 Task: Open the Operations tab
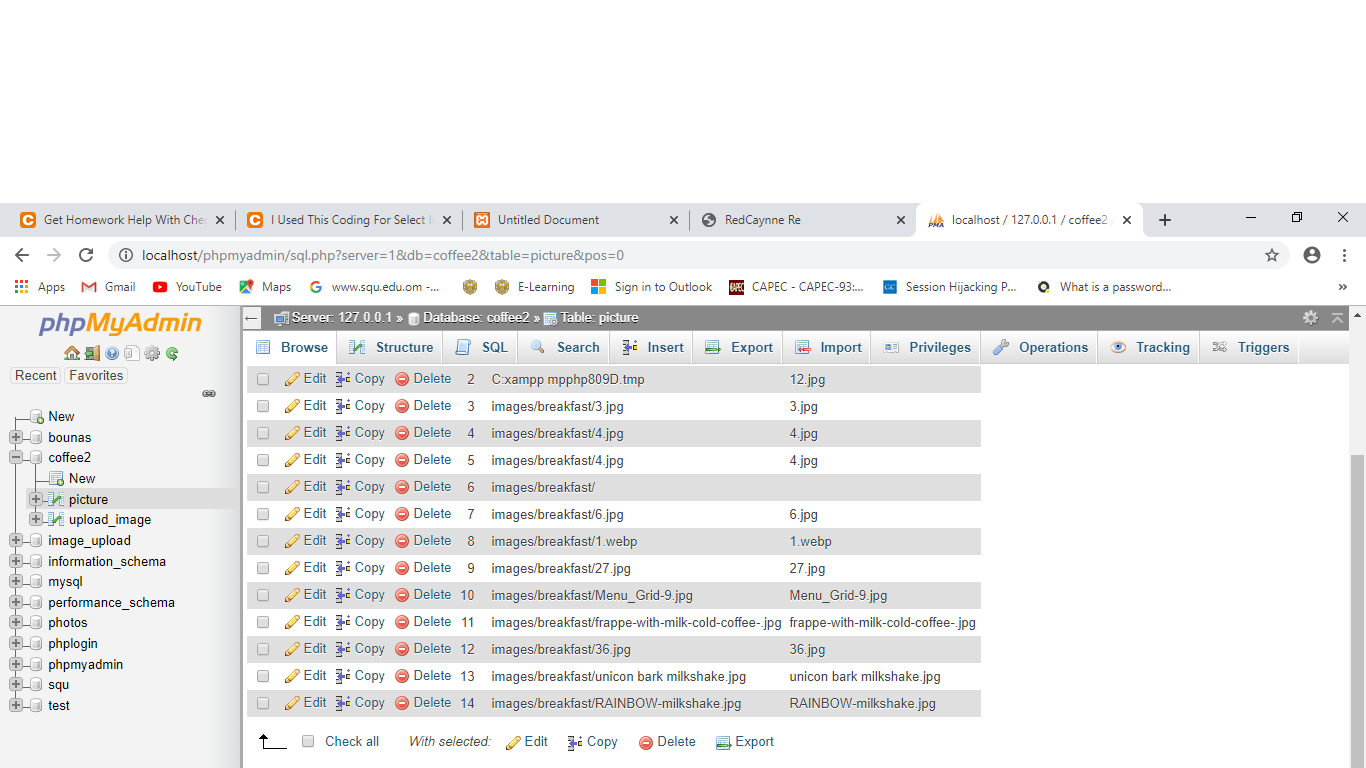coord(1040,347)
